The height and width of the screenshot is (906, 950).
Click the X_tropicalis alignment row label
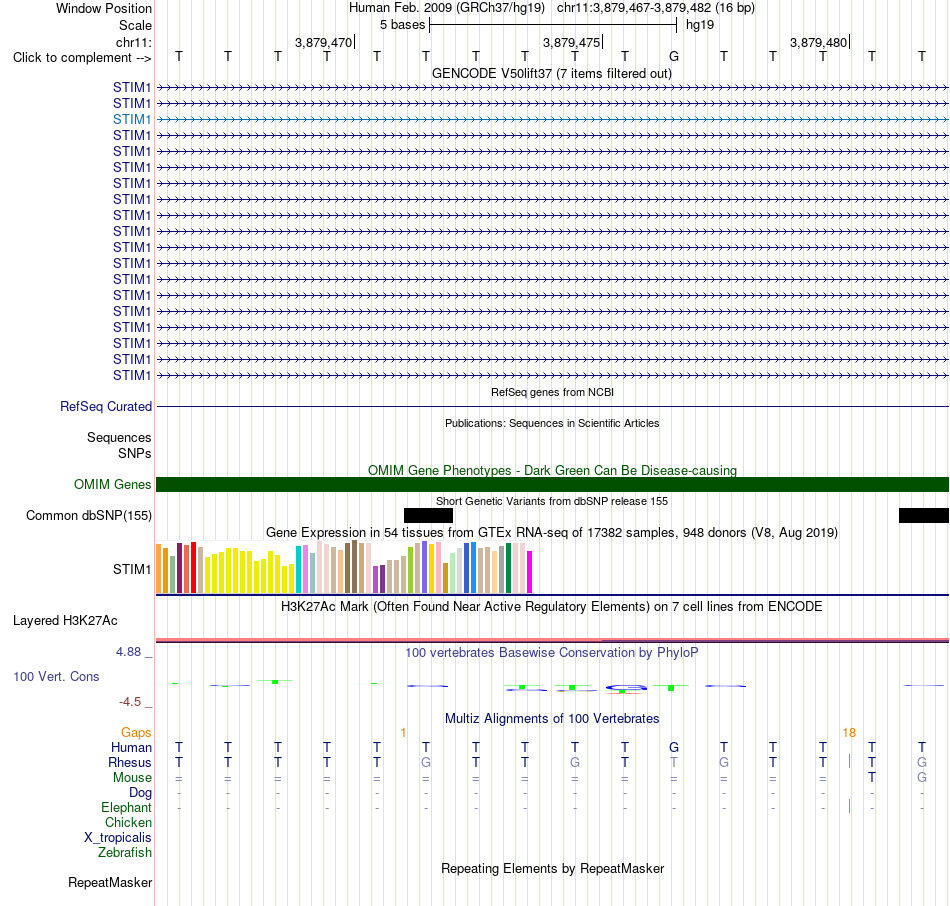[118, 838]
